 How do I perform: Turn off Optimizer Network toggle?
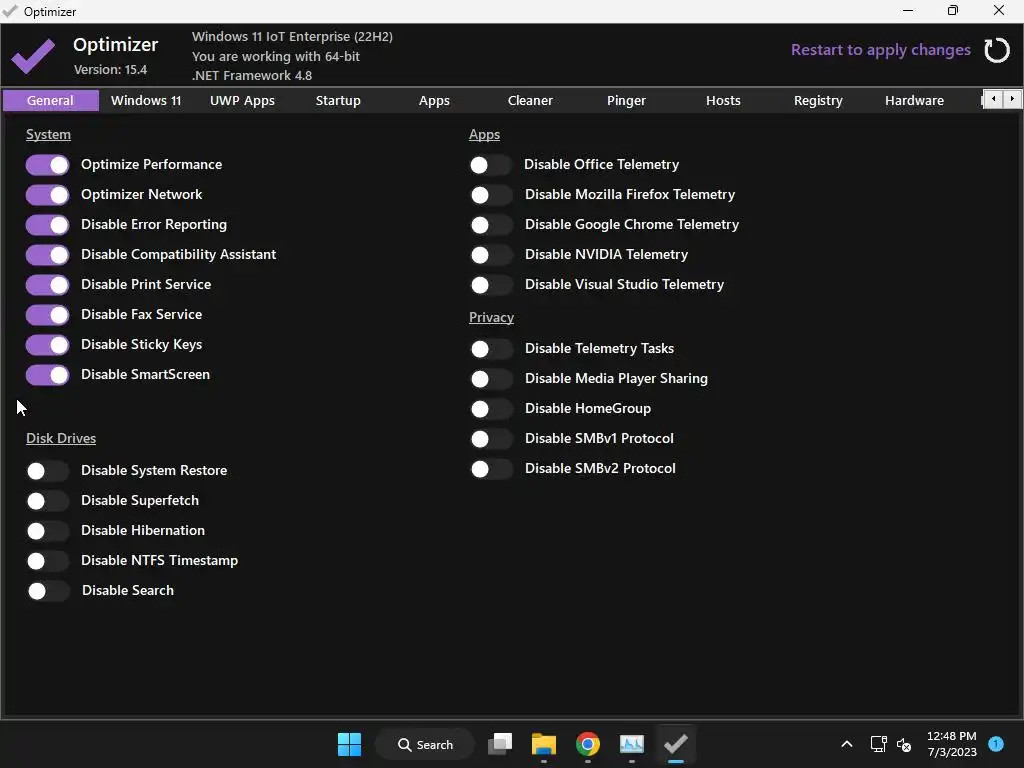(48, 195)
